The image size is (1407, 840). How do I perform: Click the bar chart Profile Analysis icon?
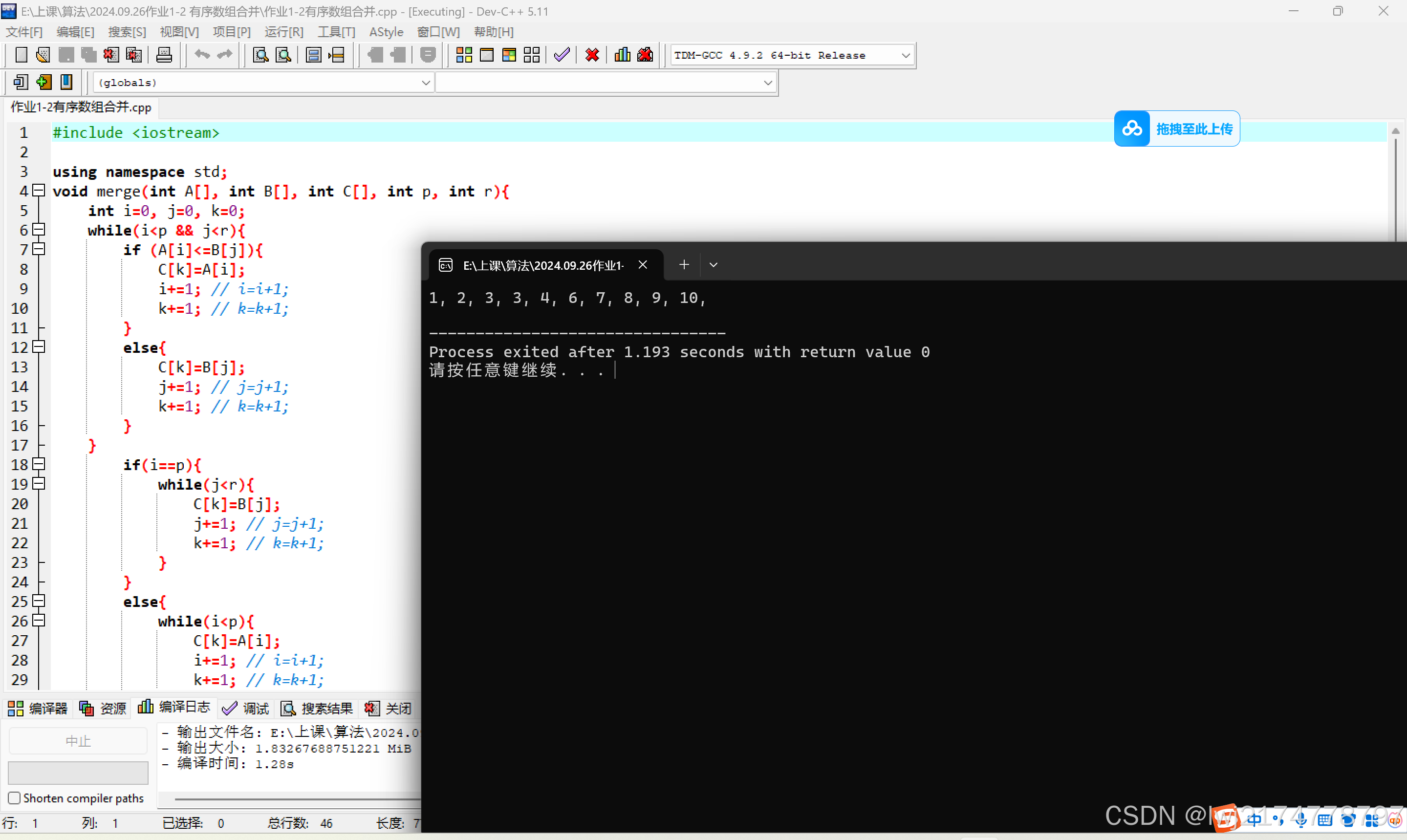pyautogui.click(x=622, y=55)
